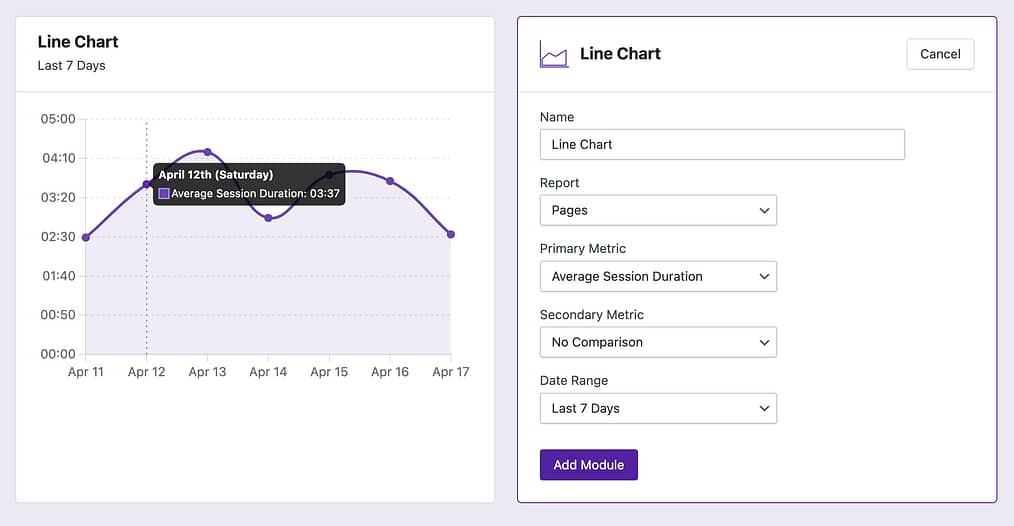
Task: Click the Date Range field label
Action: [x=574, y=381]
